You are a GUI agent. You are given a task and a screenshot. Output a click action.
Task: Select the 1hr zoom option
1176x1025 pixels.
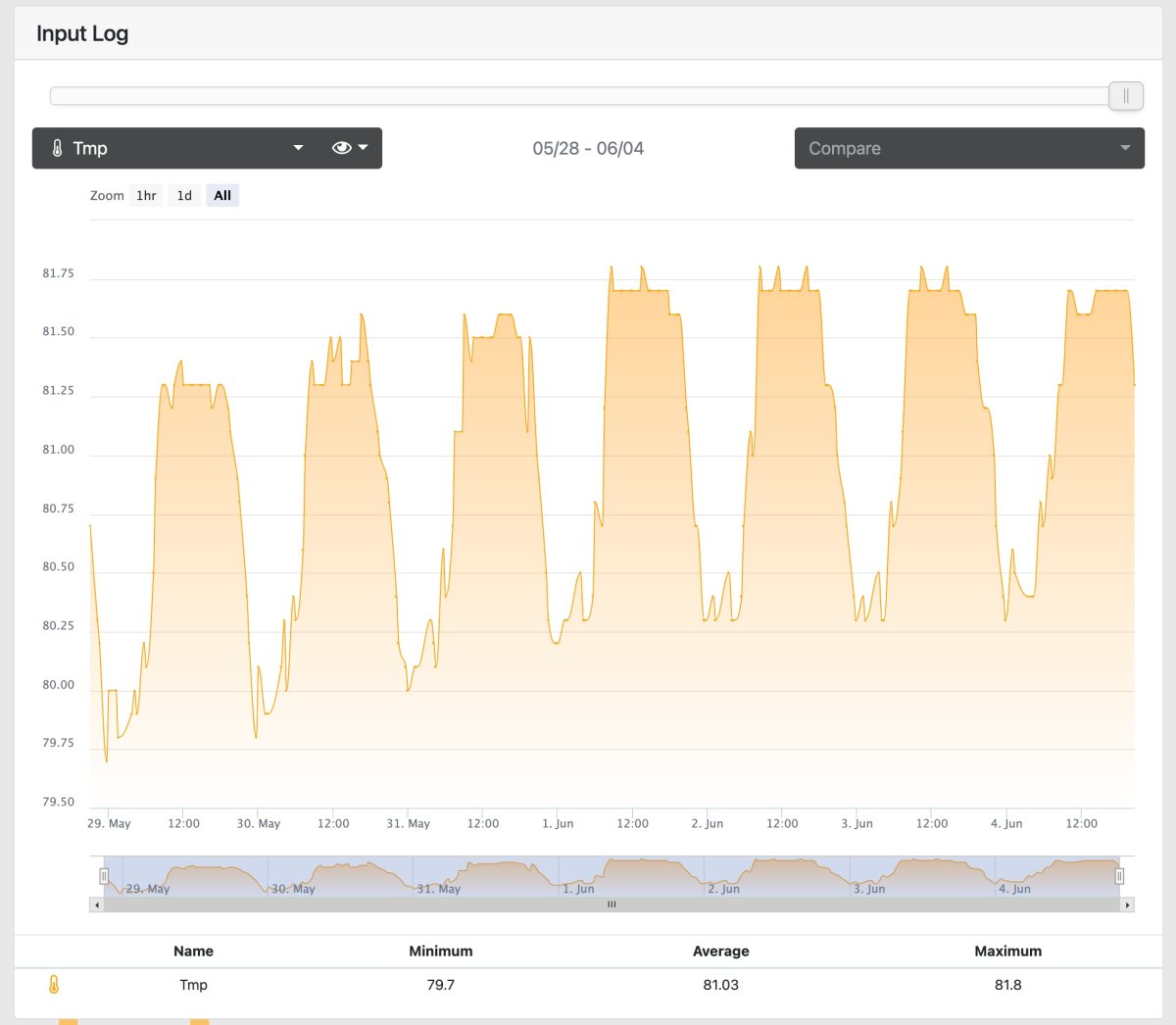point(146,196)
